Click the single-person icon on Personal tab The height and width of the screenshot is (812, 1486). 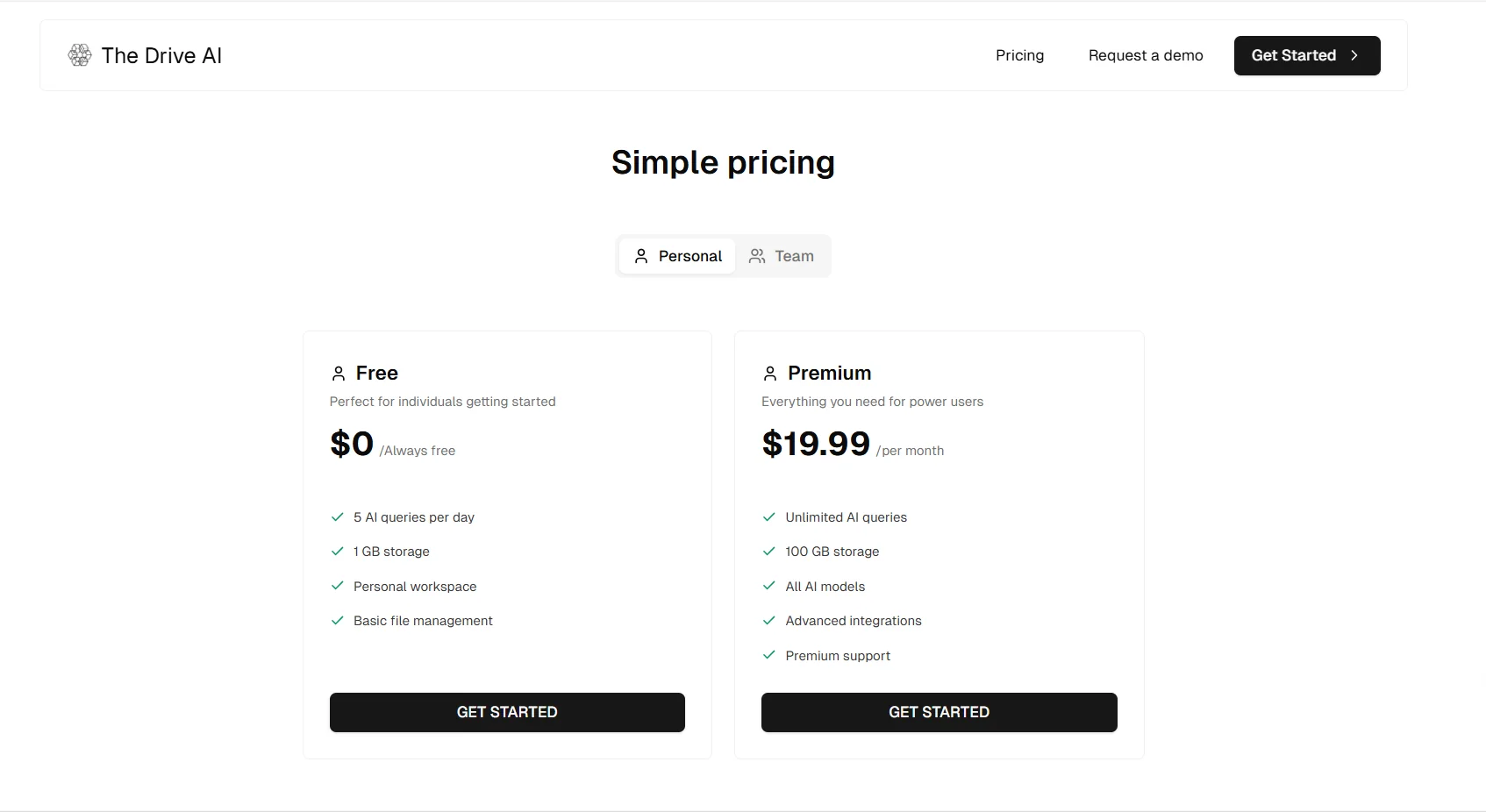coord(641,256)
